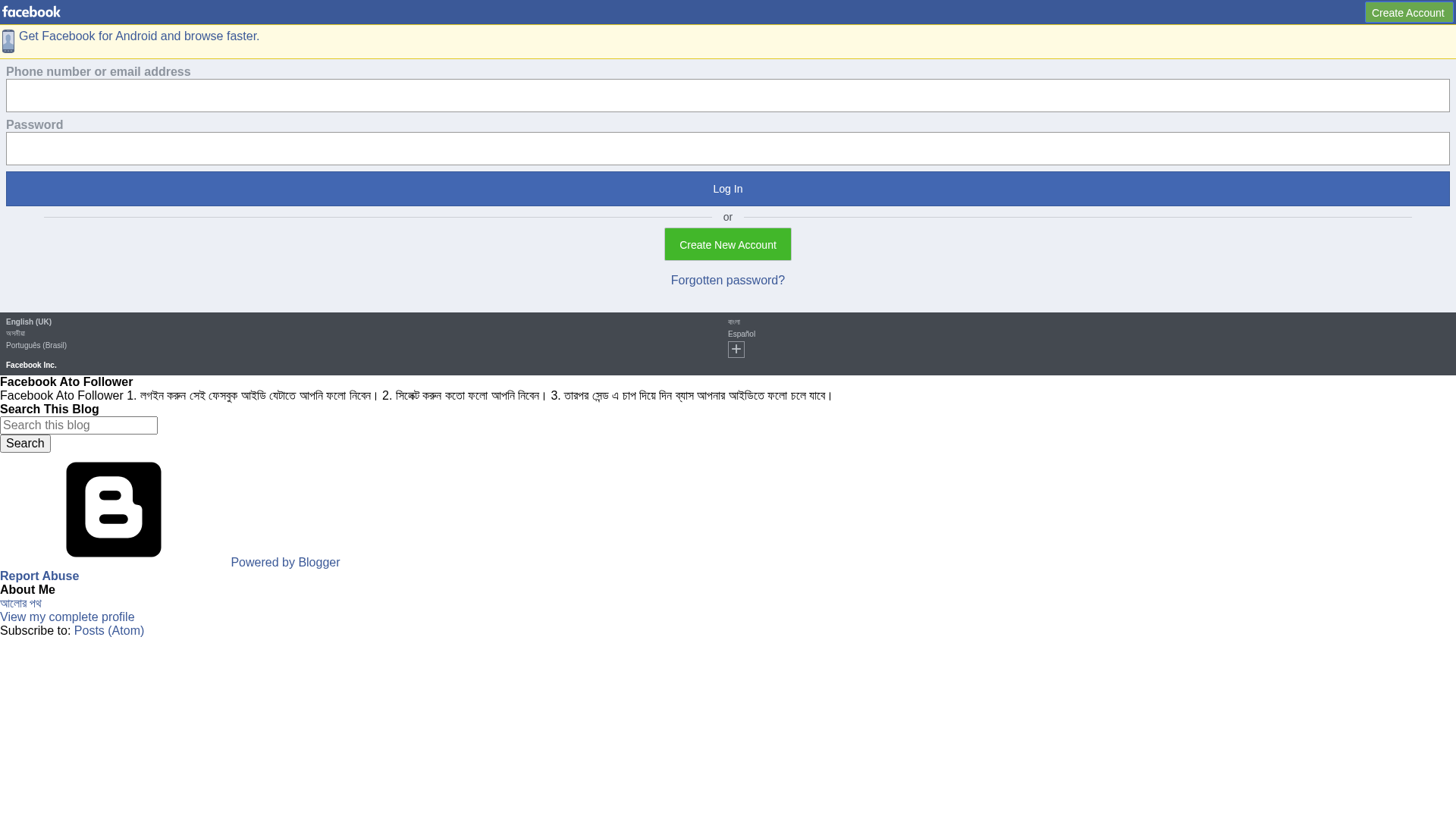Click the Search This Blog heading
Viewport: 1456px width, 819px height.
(x=49, y=409)
